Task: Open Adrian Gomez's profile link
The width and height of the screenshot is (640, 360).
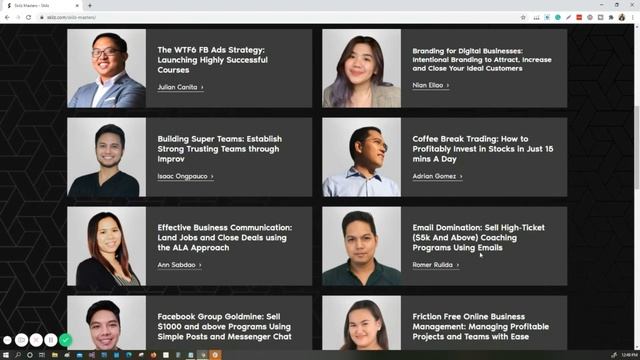Action: [437, 176]
